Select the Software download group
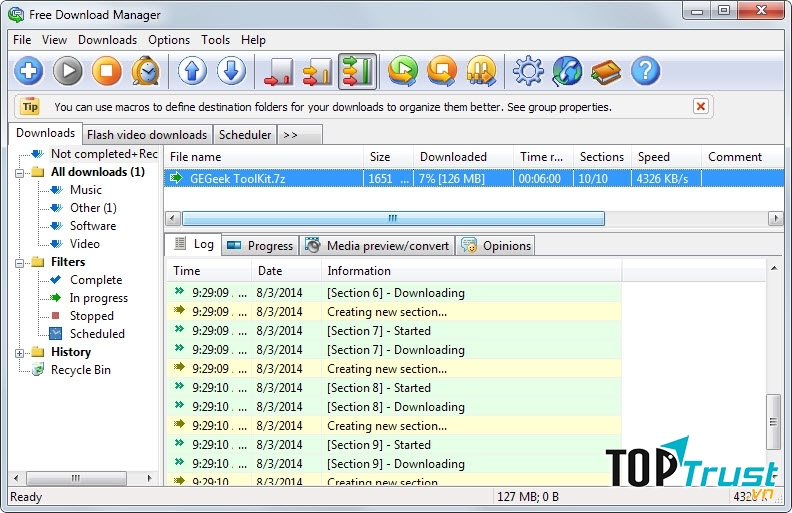This screenshot has height=513, width=792. [93, 226]
